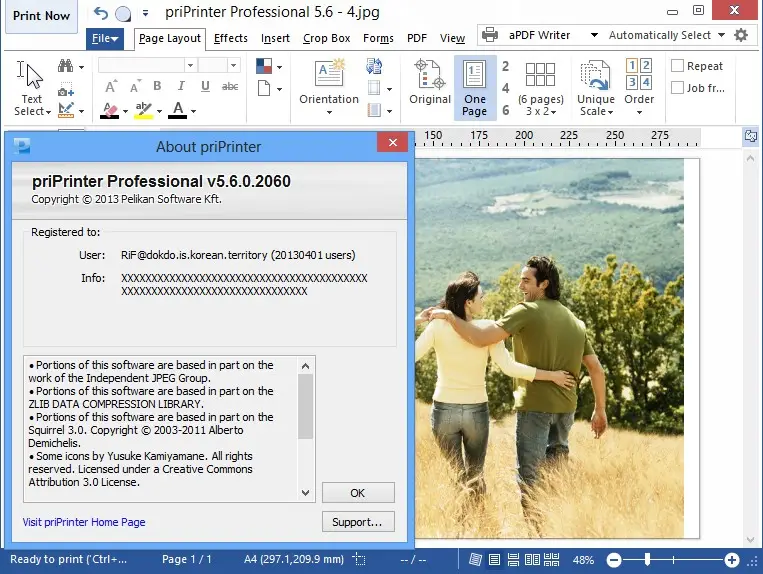Click the font color A icon

pyautogui.click(x=178, y=110)
